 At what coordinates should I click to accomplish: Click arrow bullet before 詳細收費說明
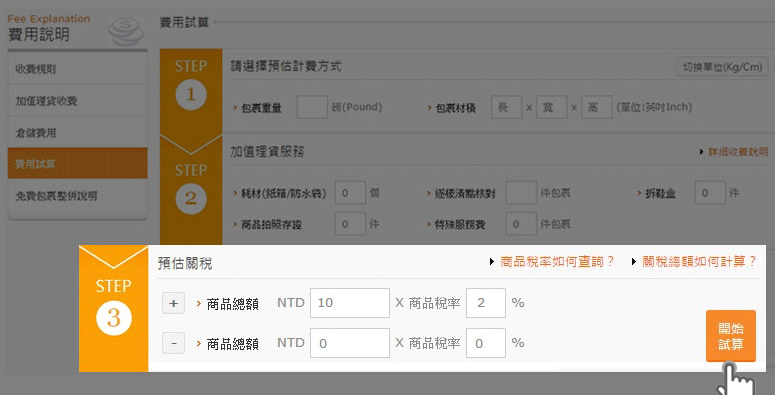(x=701, y=152)
